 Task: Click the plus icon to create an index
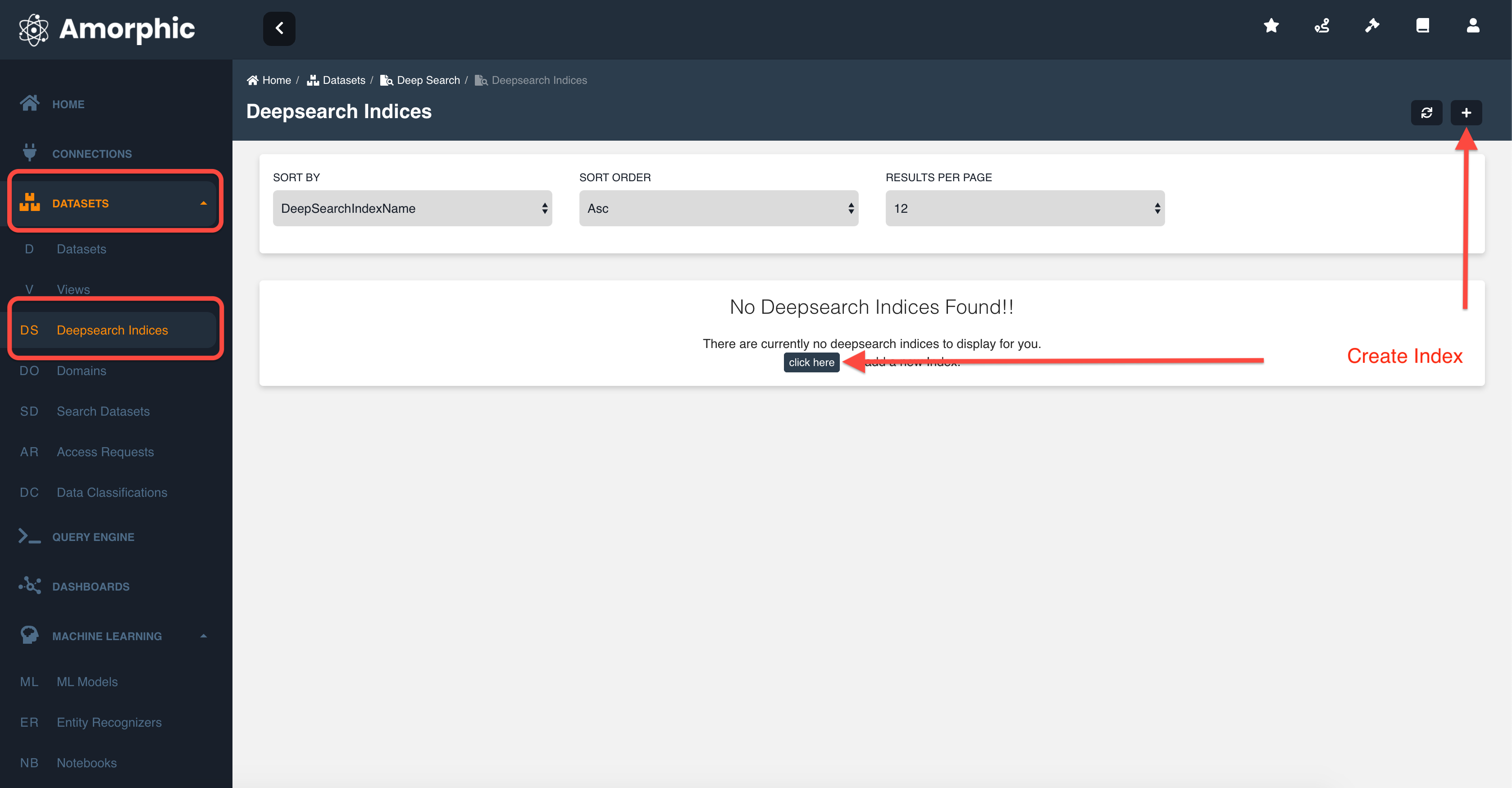click(x=1466, y=112)
